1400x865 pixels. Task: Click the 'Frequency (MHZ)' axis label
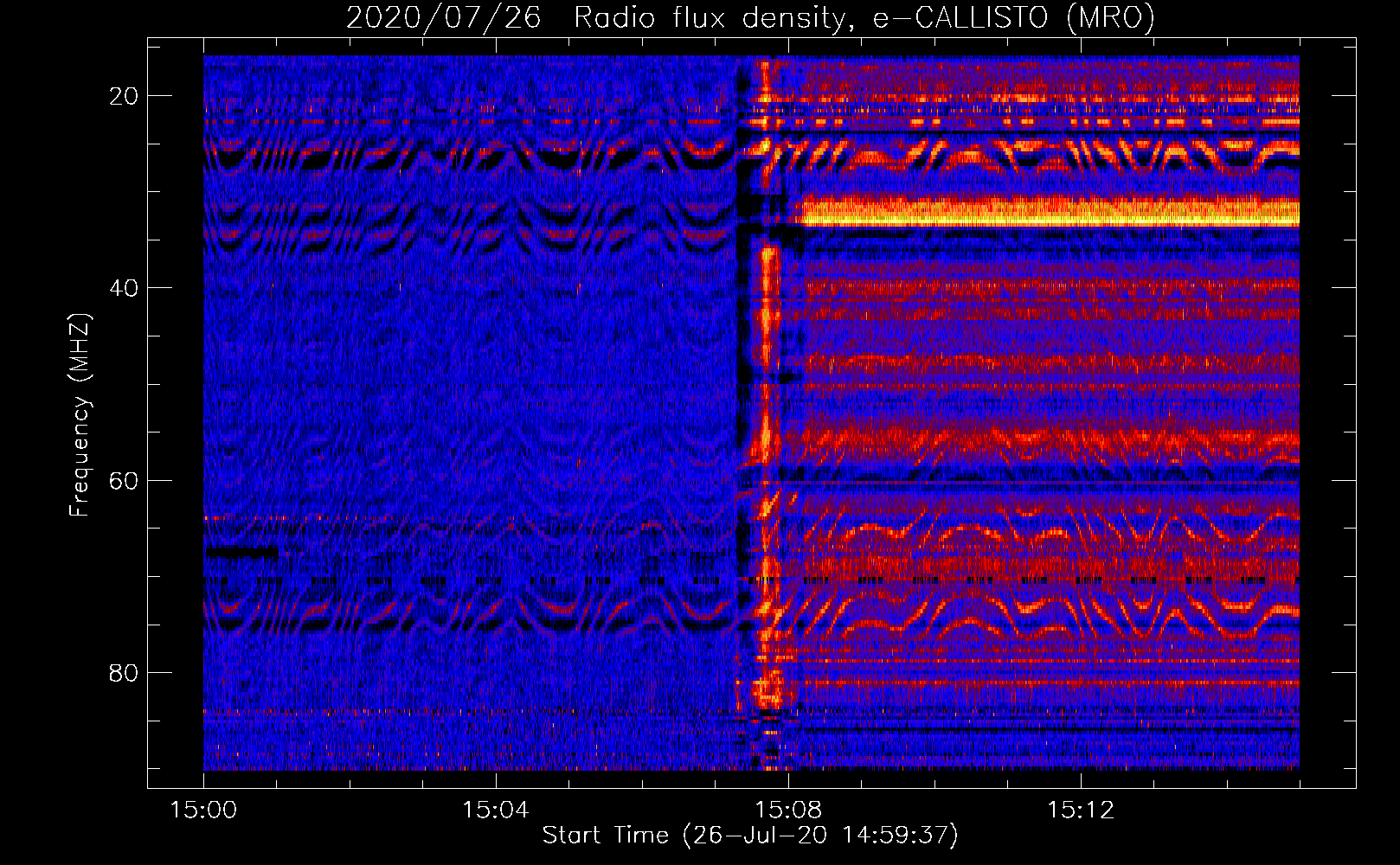click(x=80, y=415)
